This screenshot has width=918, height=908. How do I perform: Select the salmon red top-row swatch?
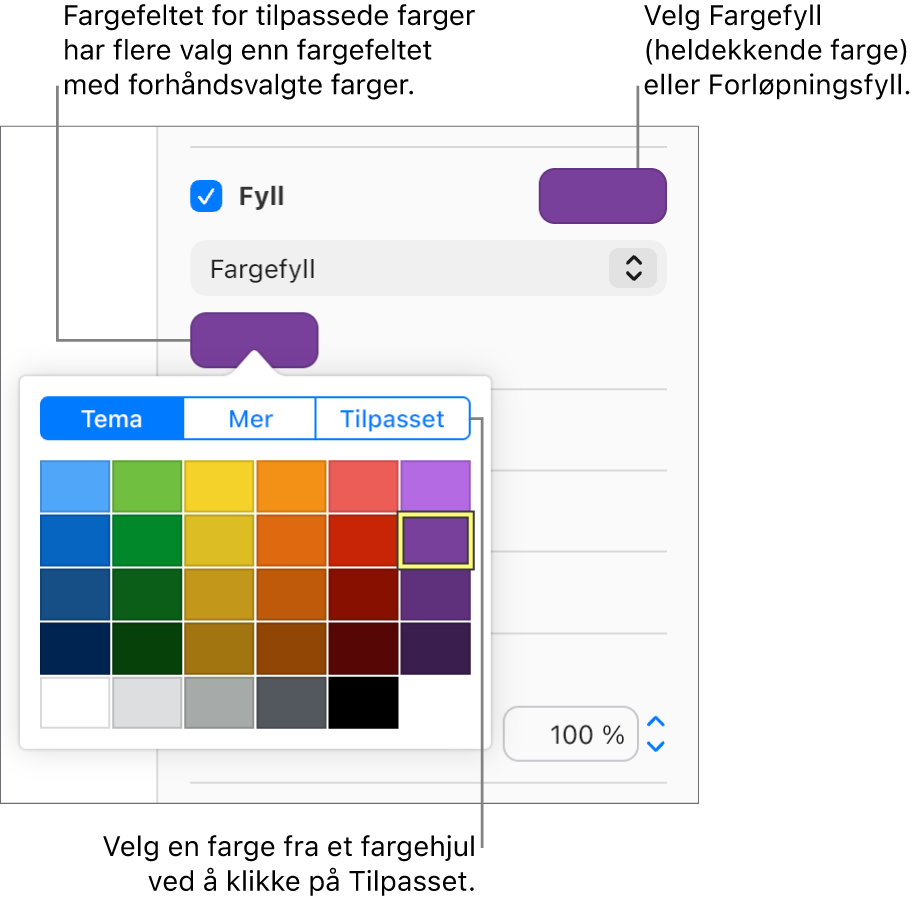tap(363, 487)
